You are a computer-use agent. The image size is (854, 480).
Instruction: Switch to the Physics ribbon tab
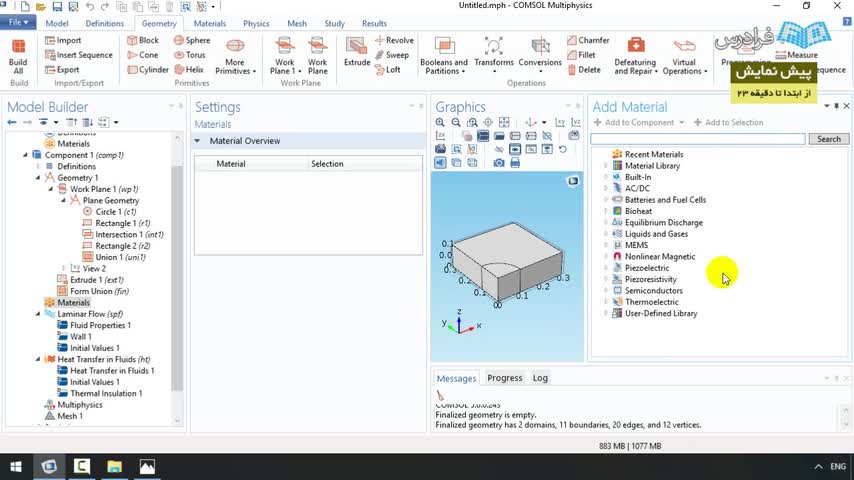point(256,23)
